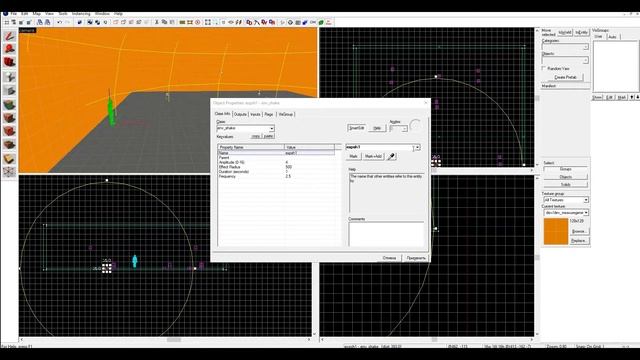The height and width of the screenshot is (360, 640).
Task: Toggle the 2D grid icon in toolbar
Action: pos(7,22)
